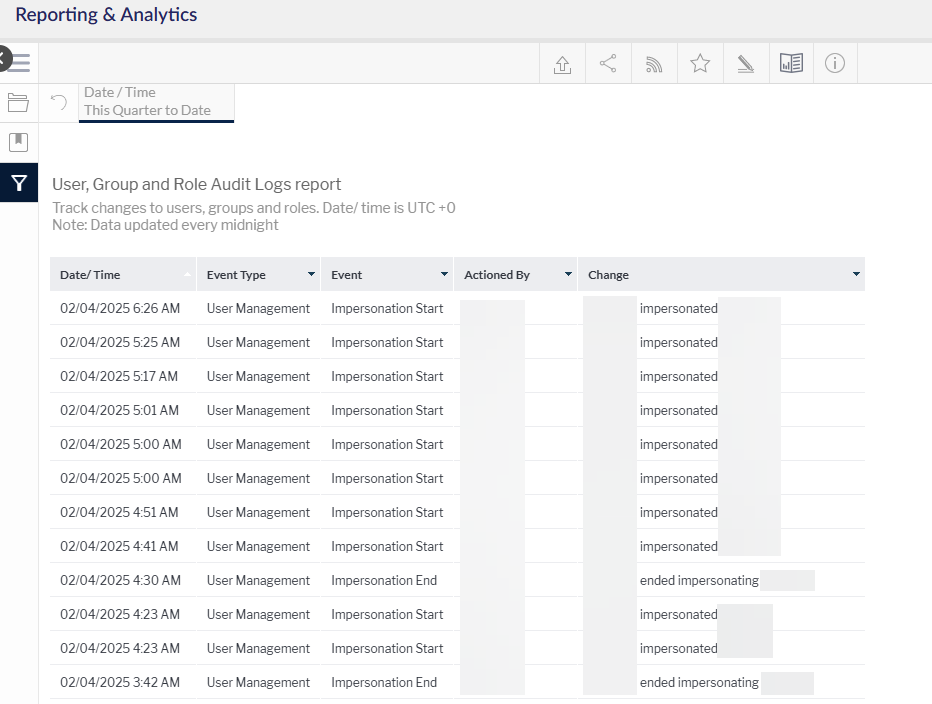Open the Change column dropdown arrow
The image size is (932, 704).
tap(856, 274)
